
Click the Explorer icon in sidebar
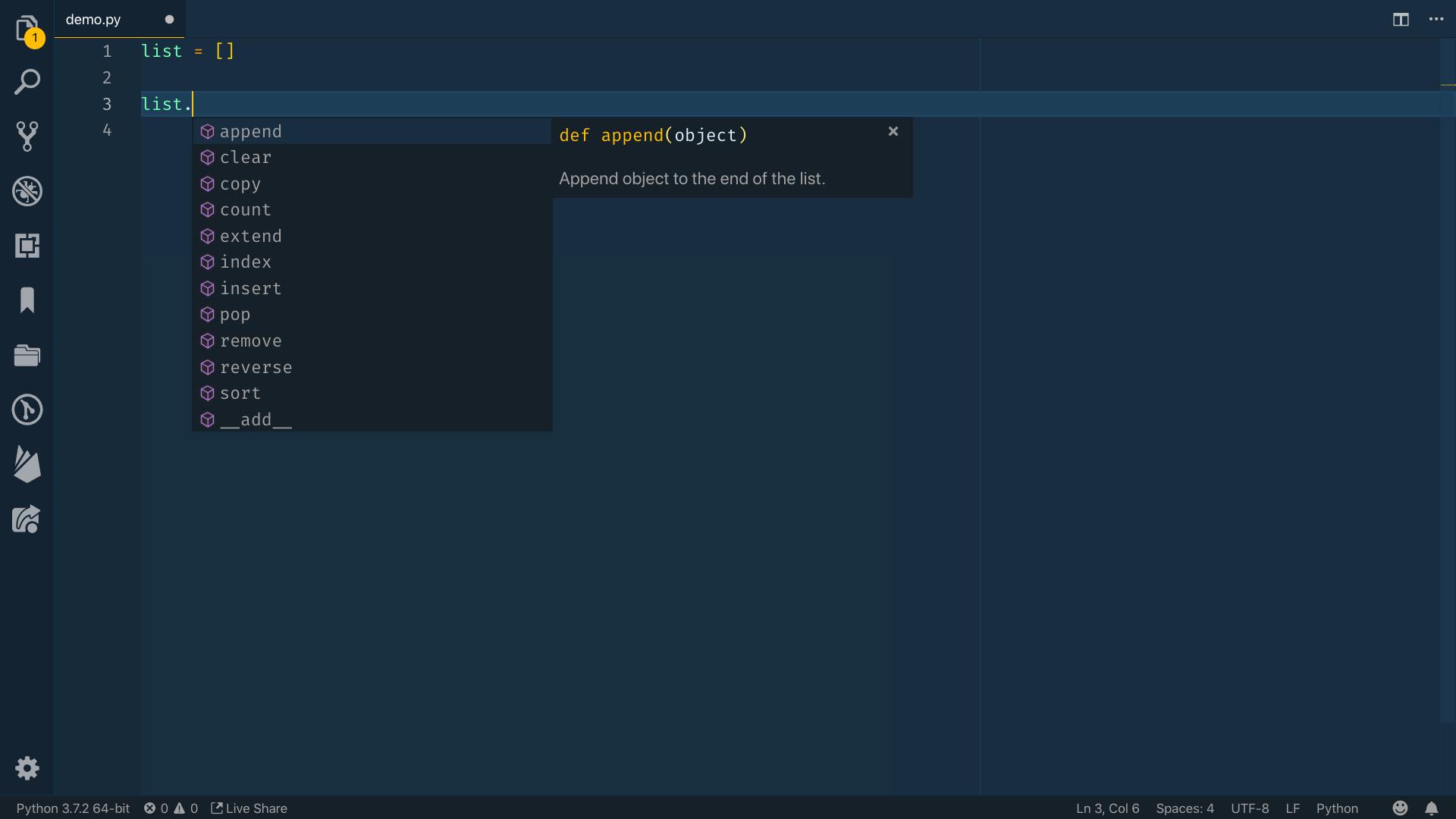26,26
